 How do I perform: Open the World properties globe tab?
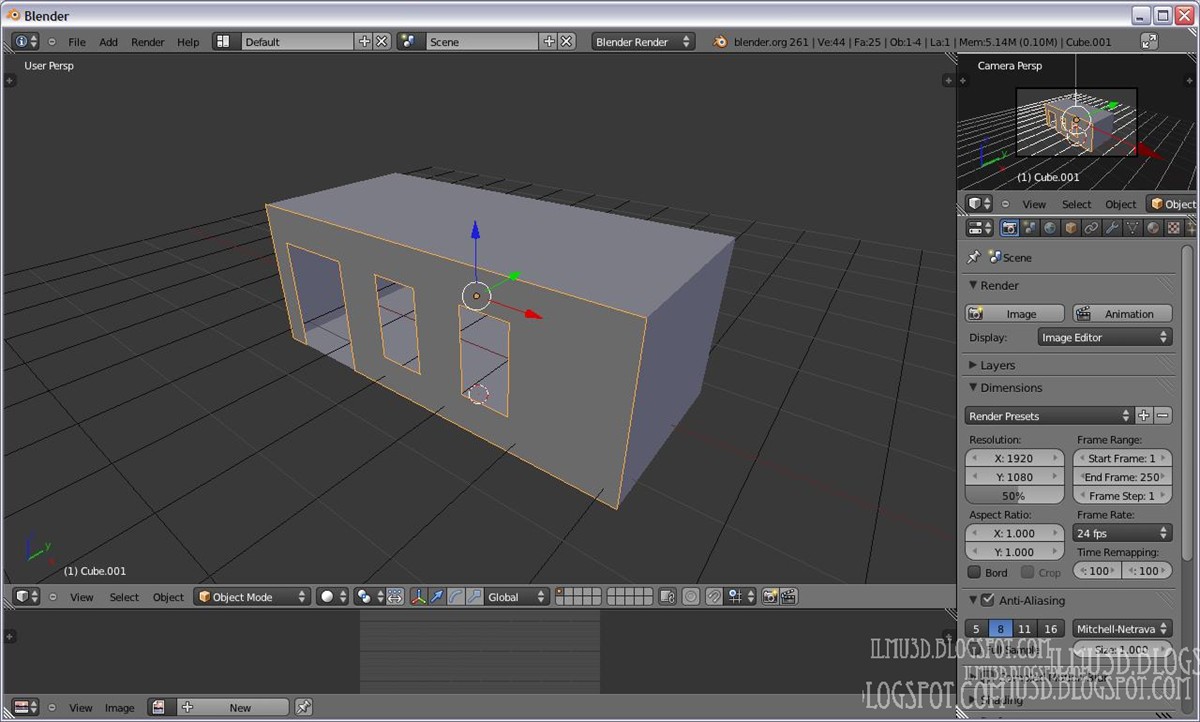click(x=1050, y=228)
